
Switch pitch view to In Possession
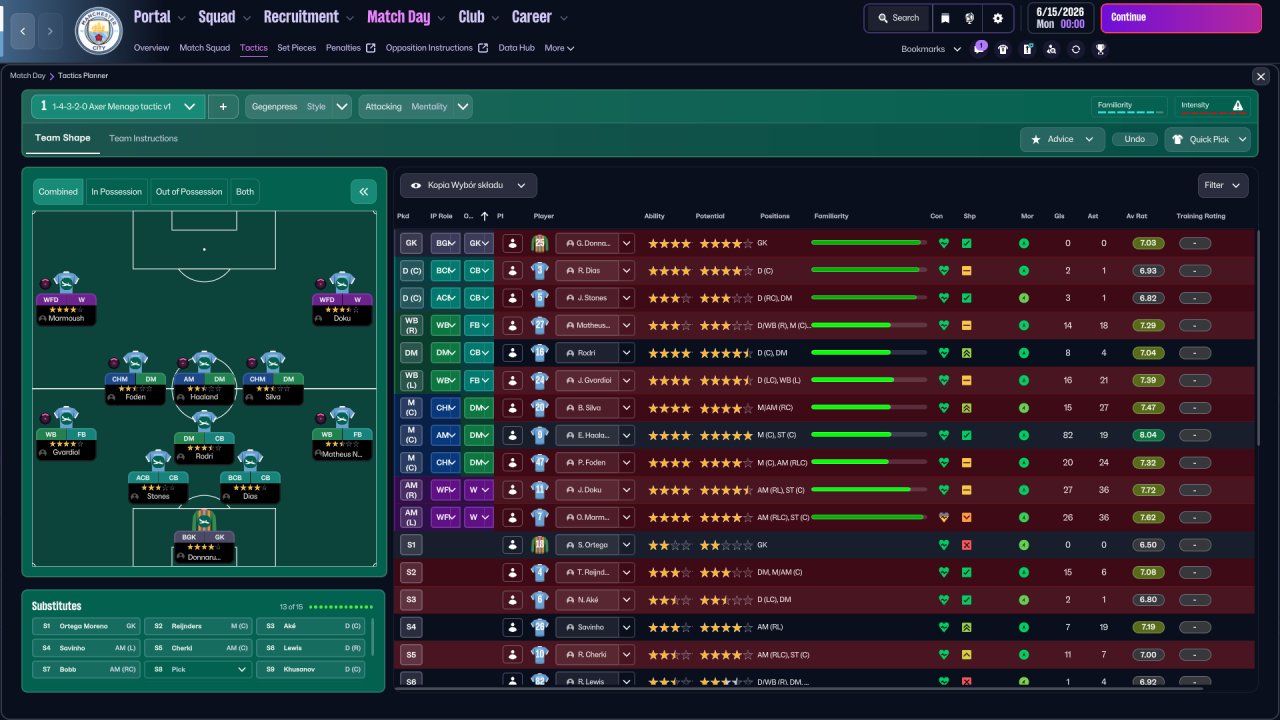pyautogui.click(x=115, y=192)
